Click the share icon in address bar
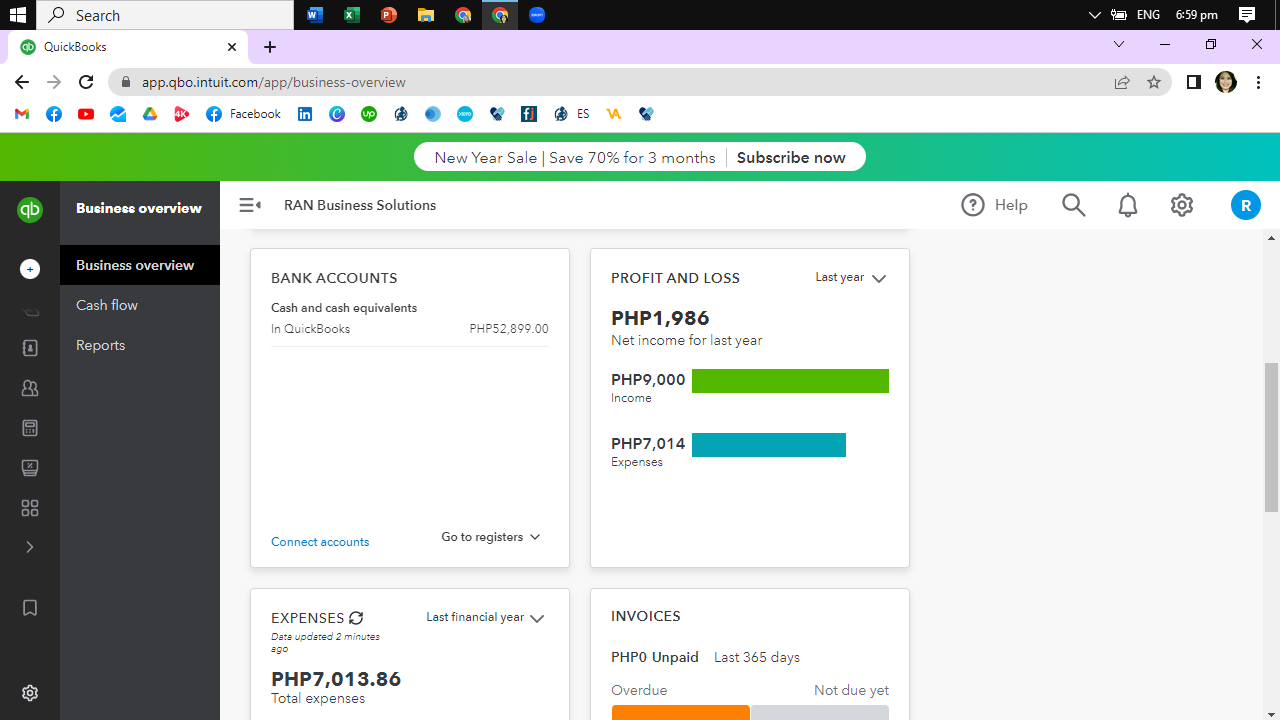 pos(1122,82)
